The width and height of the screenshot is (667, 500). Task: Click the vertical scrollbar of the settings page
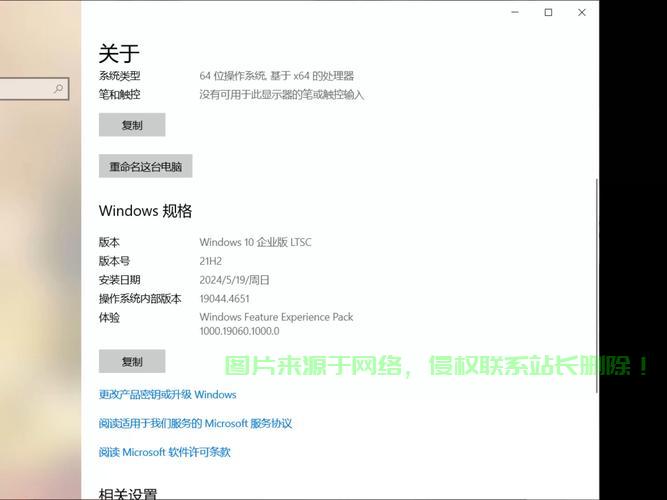pyautogui.click(x=596, y=285)
